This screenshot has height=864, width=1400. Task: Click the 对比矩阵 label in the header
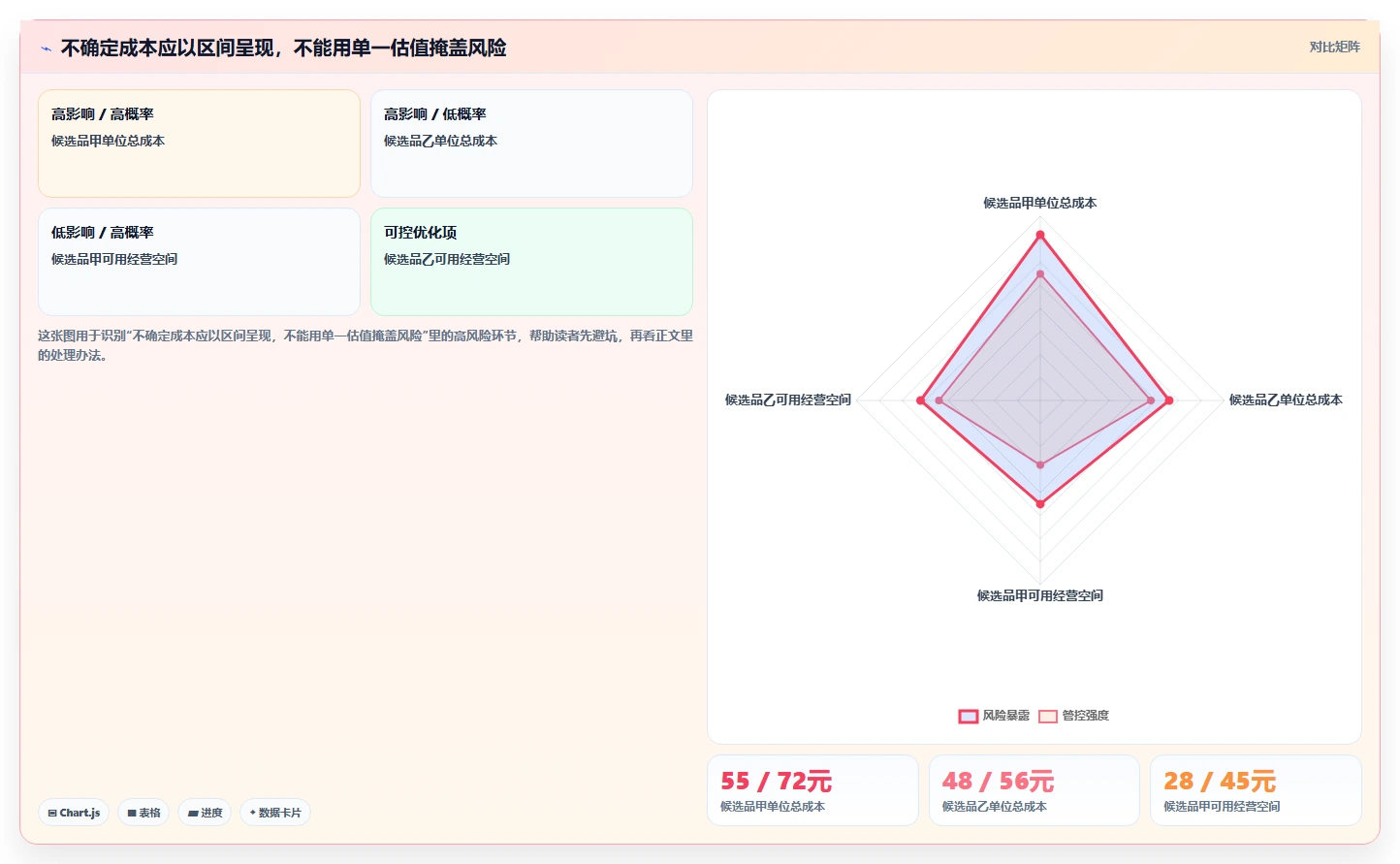[x=1334, y=47]
